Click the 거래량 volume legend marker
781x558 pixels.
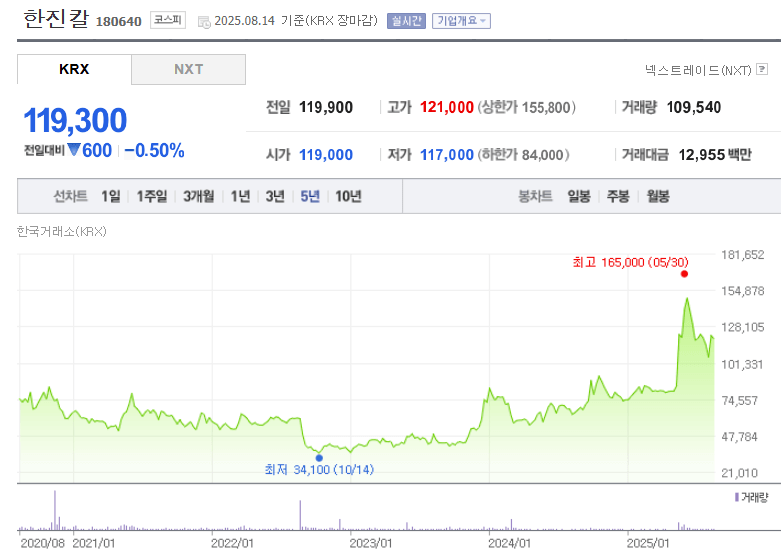pyautogui.click(x=737, y=497)
